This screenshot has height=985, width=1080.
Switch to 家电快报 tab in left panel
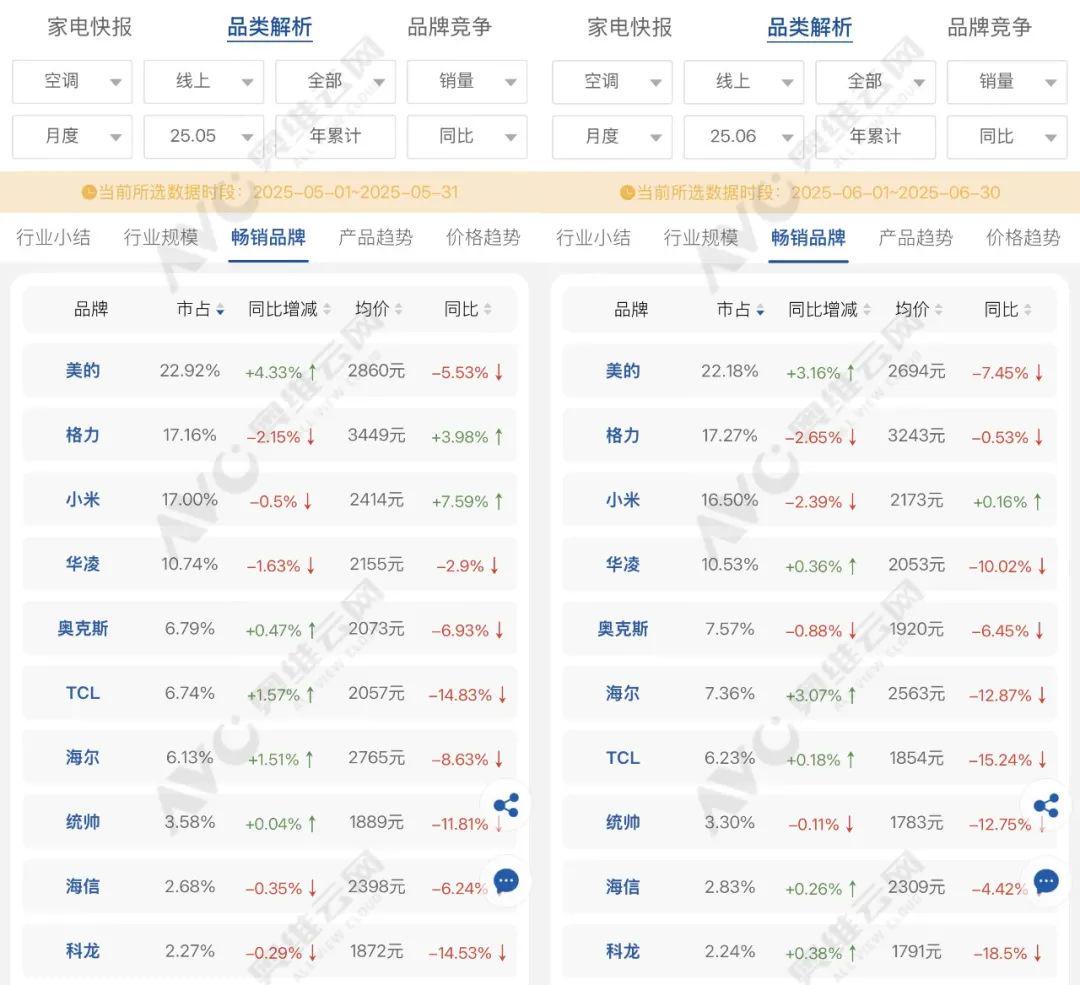pyautogui.click(x=90, y=27)
